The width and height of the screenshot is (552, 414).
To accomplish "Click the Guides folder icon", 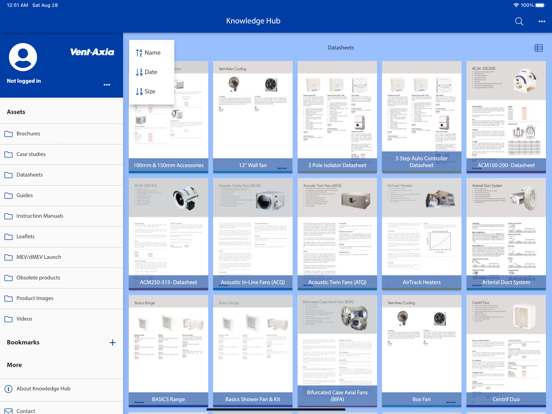I will [8, 195].
